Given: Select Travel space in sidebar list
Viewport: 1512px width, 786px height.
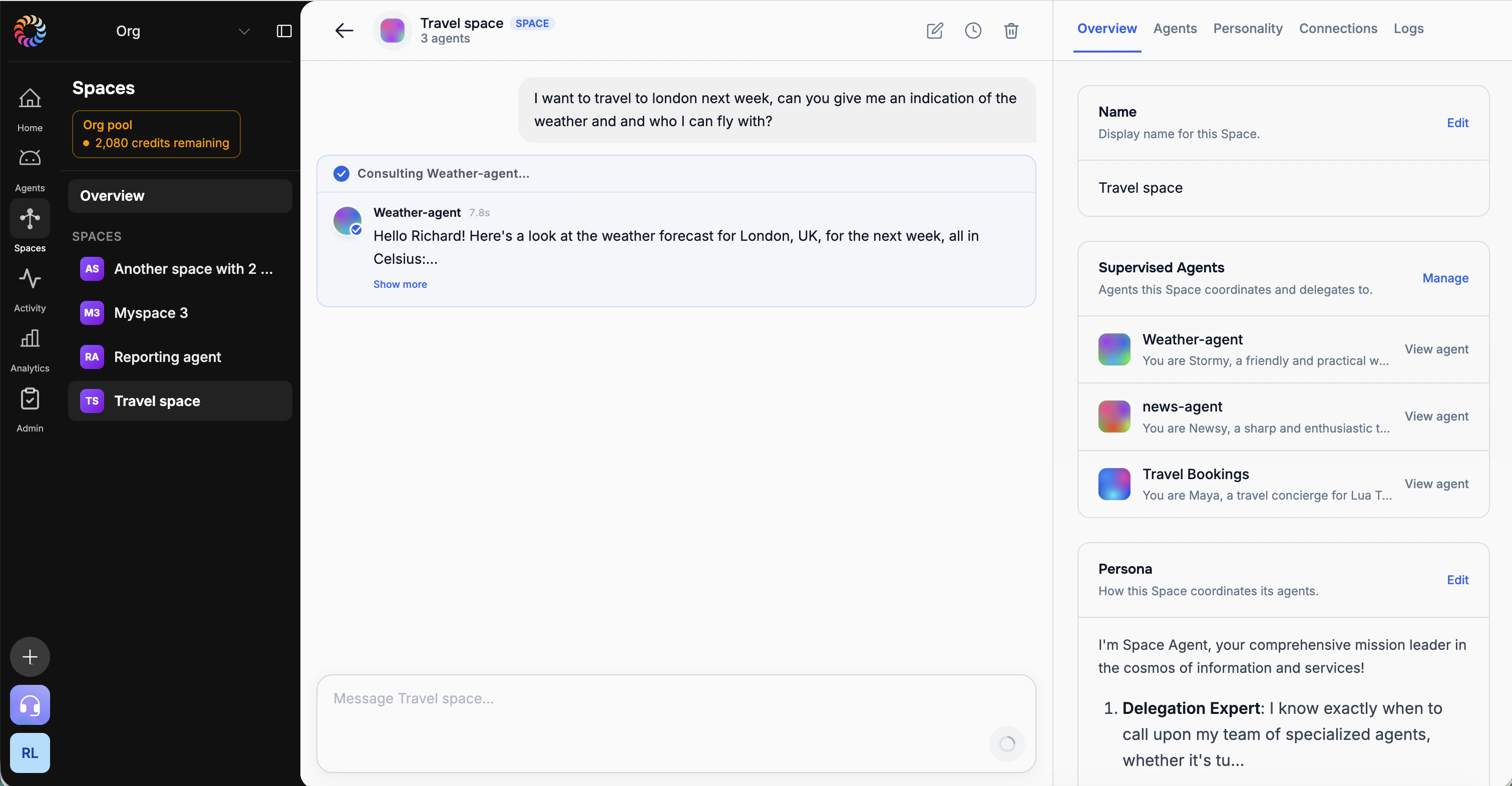Looking at the screenshot, I should coord(180,401).
